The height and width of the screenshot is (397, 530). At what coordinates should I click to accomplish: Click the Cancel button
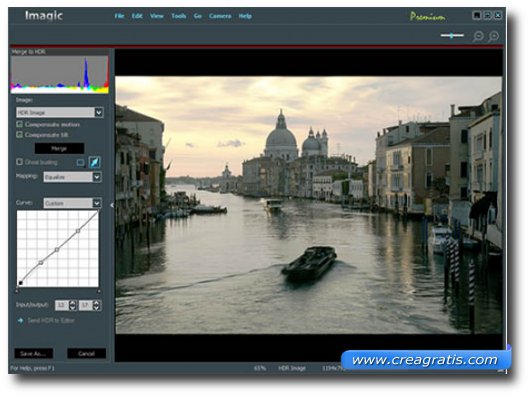click(x=86, y=353)
